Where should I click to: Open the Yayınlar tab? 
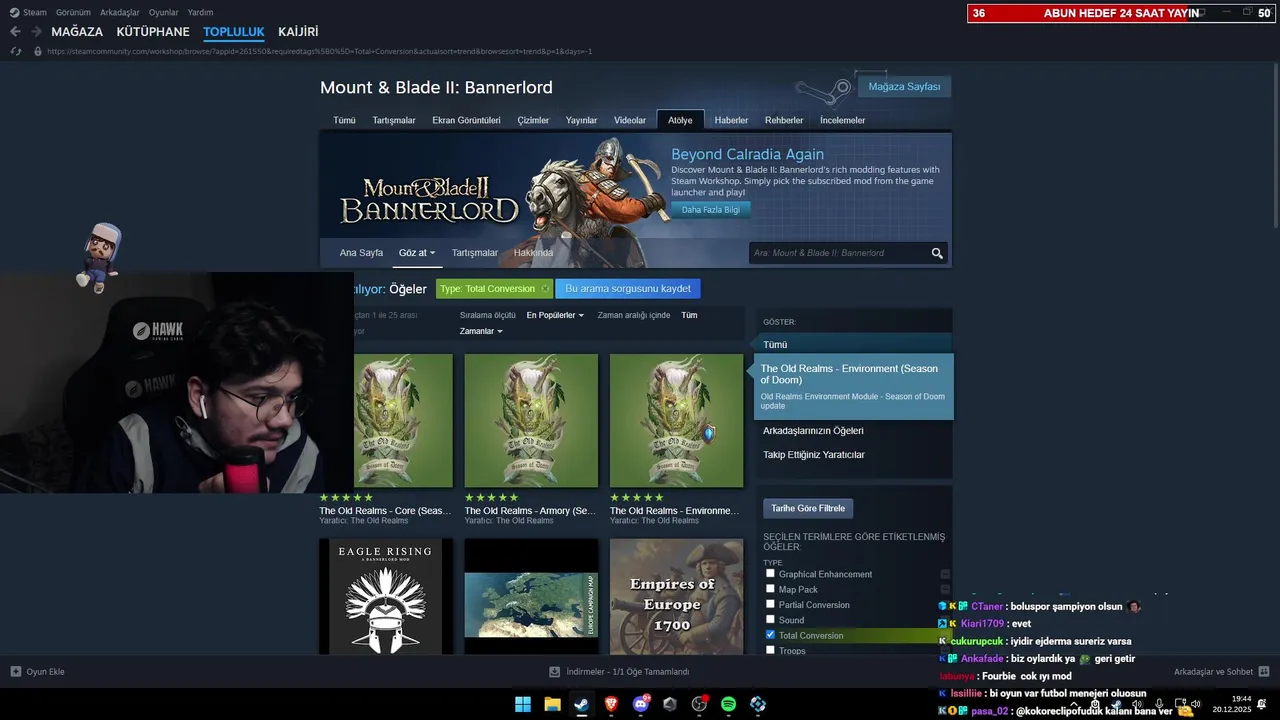(581, 120)
